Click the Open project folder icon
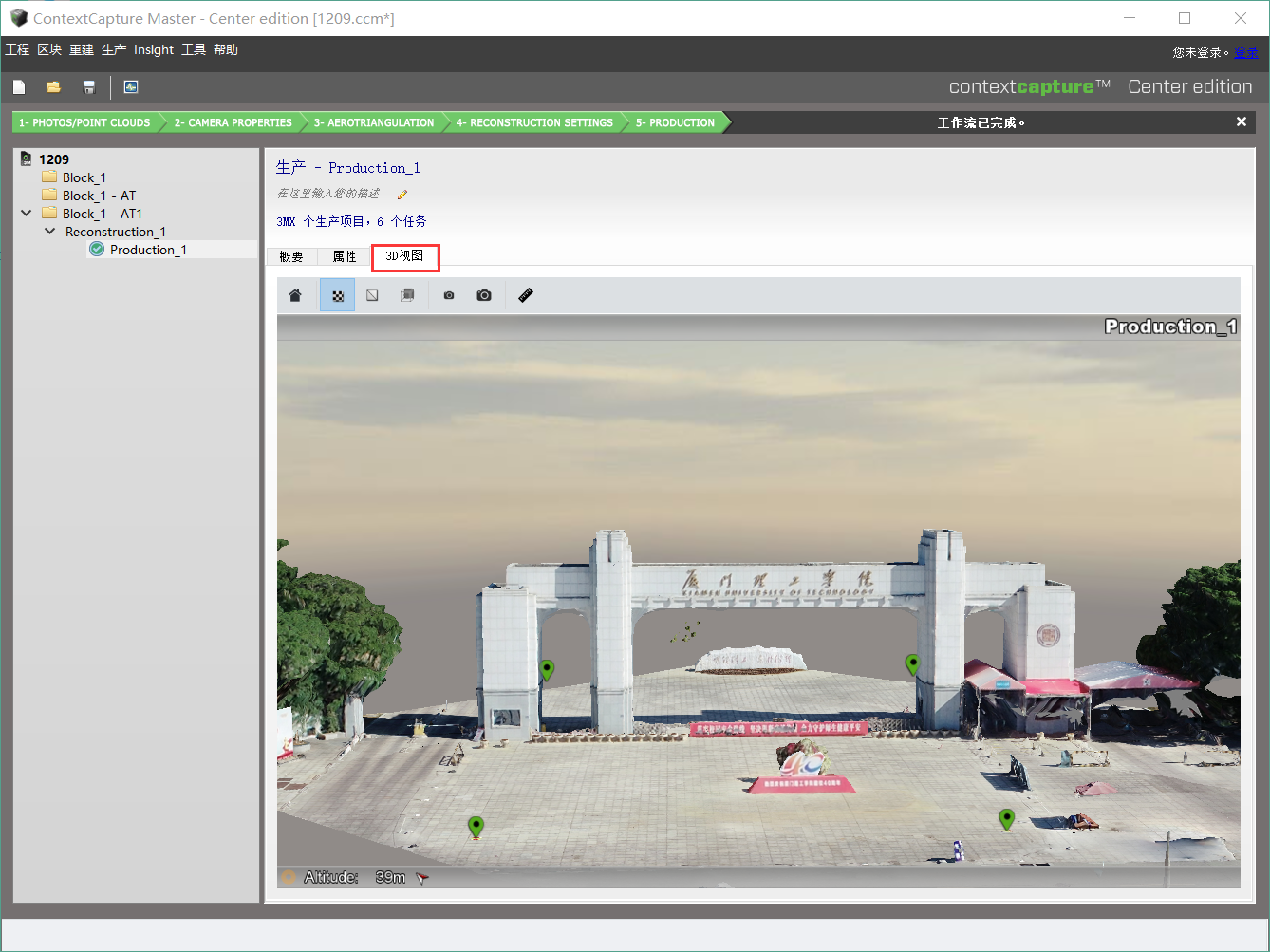This screenshot has height=952, width=1270. pyautogui.click(x=54, y=87)
